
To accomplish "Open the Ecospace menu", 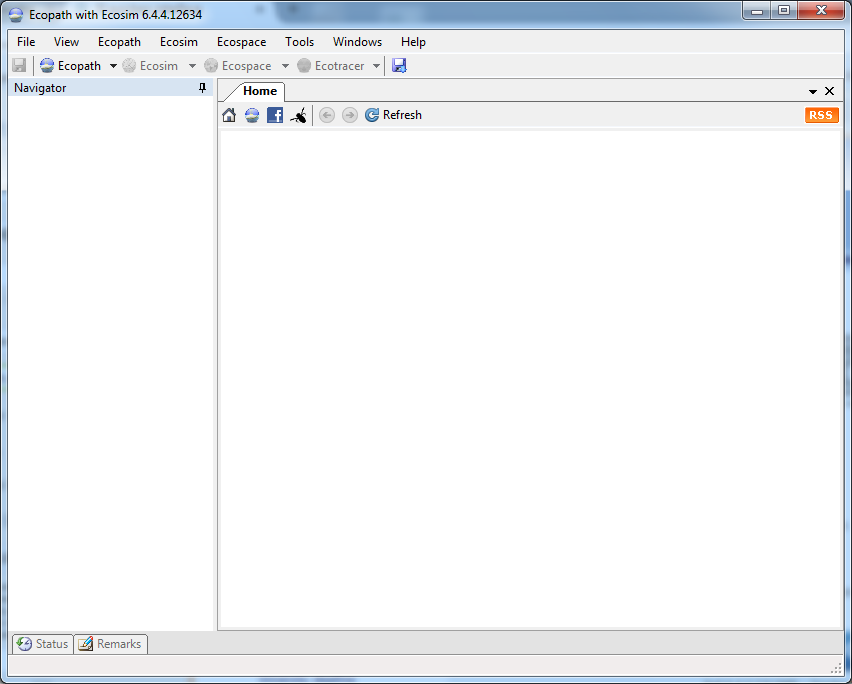I will [242, 42].
